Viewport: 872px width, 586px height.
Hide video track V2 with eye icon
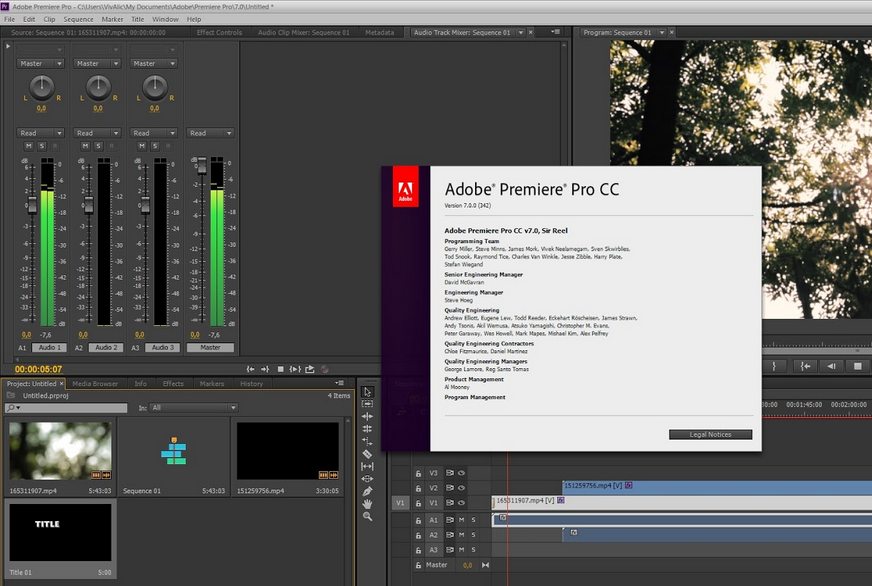point(461,488)
